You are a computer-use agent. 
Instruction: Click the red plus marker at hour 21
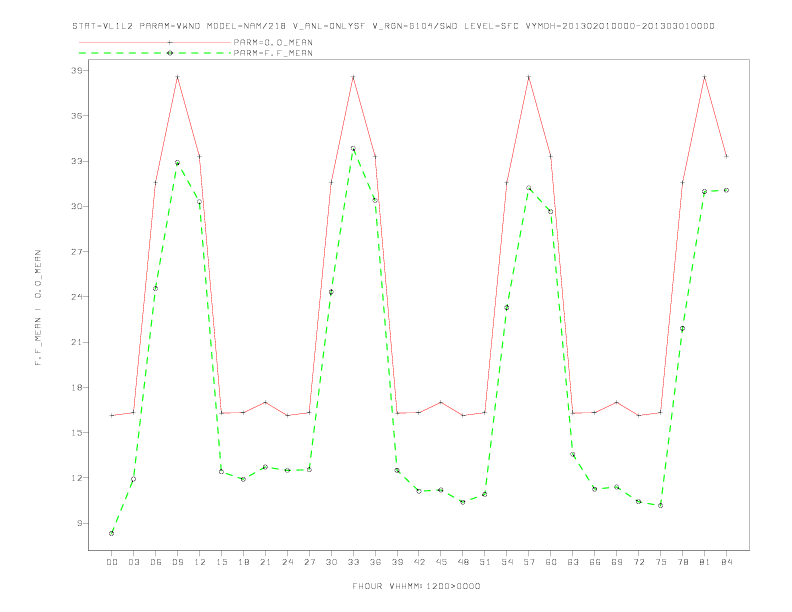265,402
